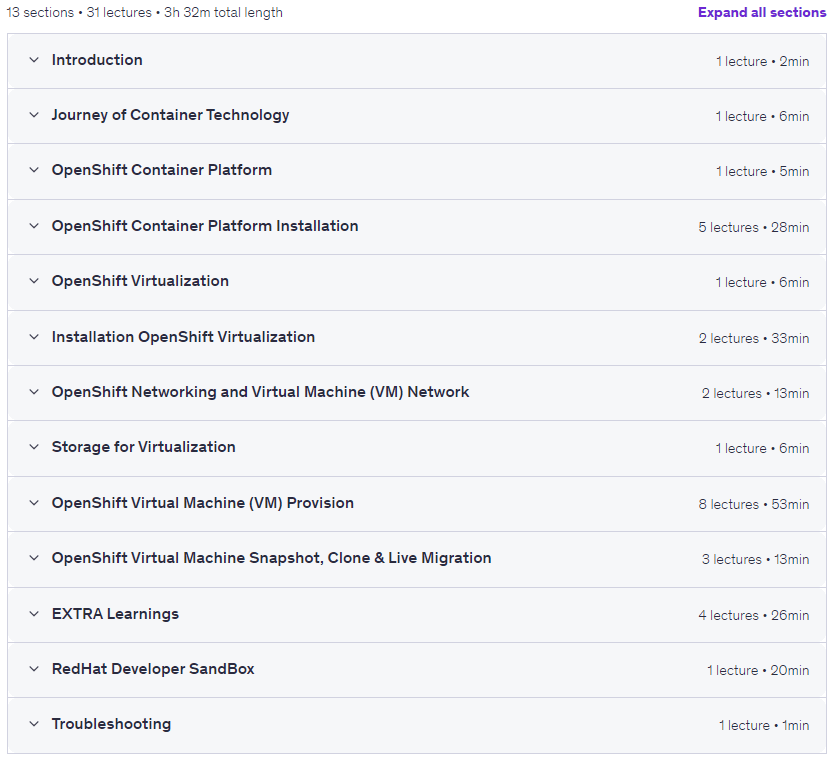Screen dimensions: 833x764
Task: Click Expand all sections link
Action: [x=762, y=12]
